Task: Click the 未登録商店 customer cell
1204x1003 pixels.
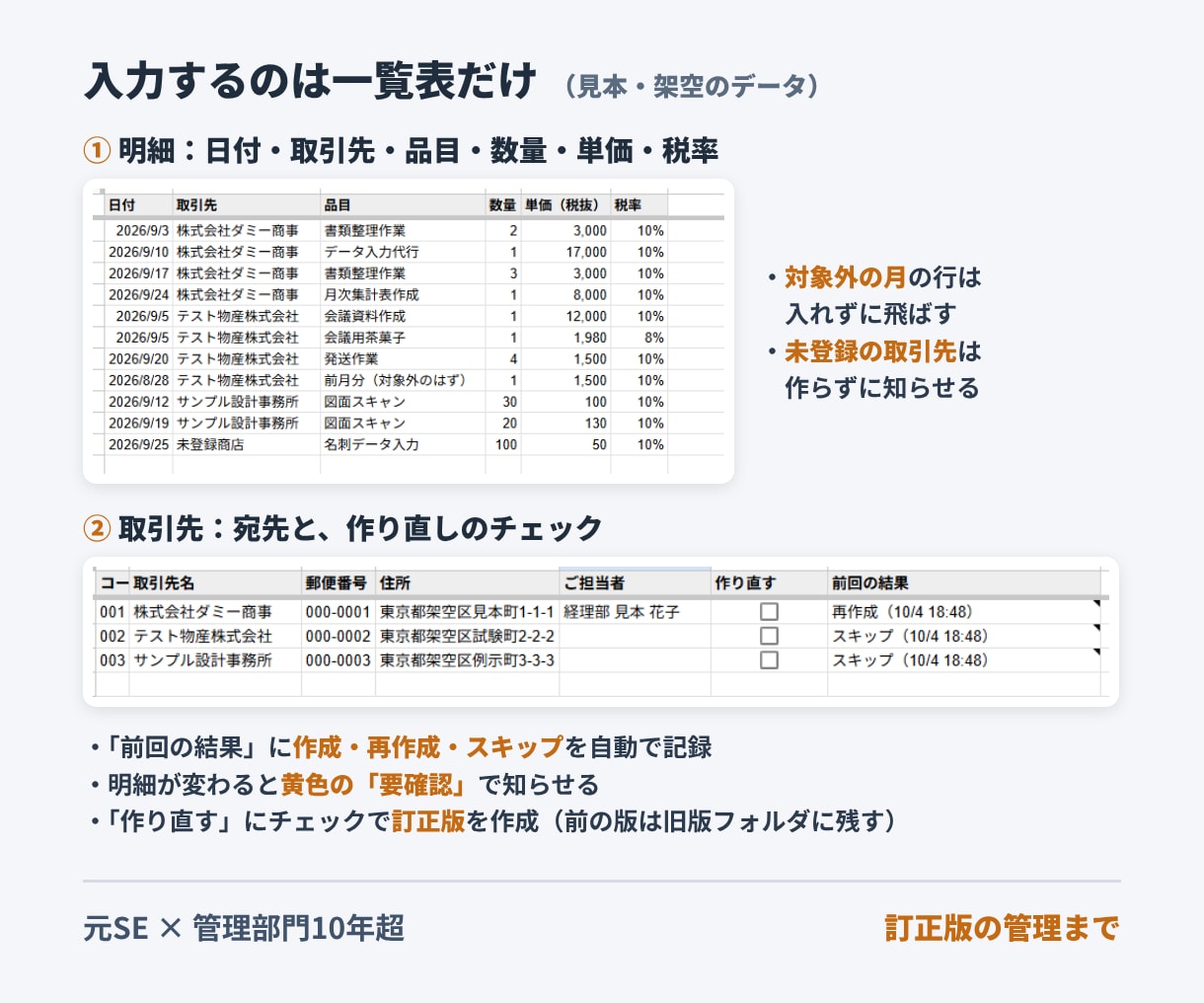Action: pyautogui.click(x=247, y=444)
